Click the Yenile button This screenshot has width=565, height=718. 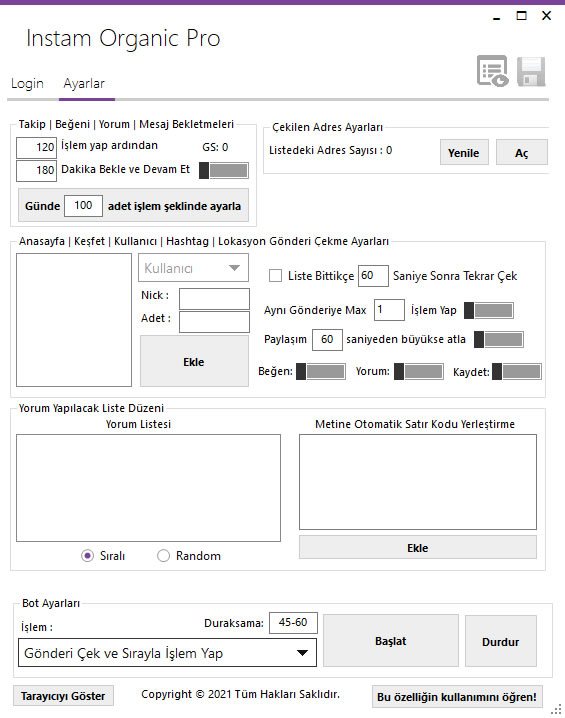[x=464, y=152]
